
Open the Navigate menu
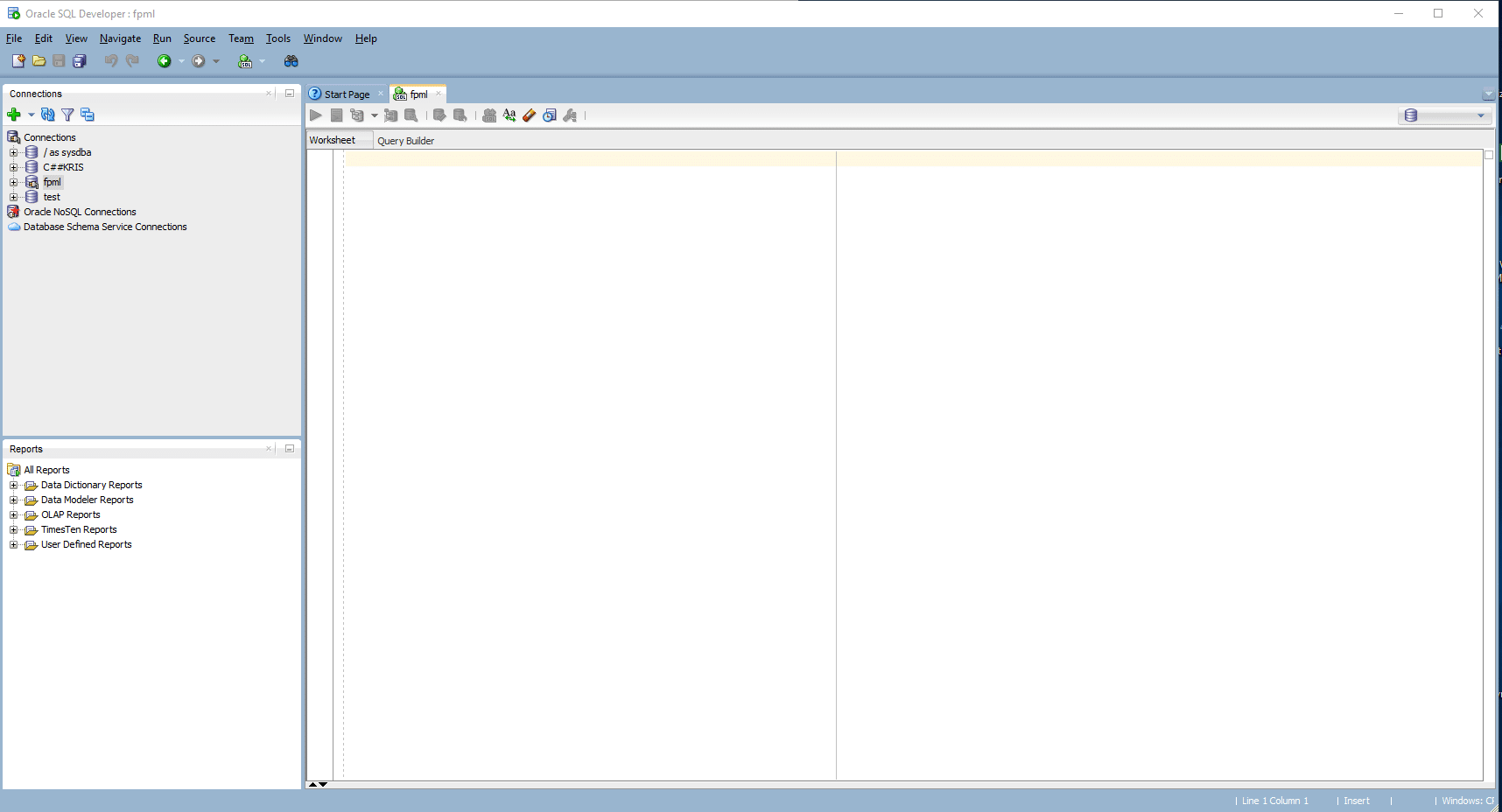(120, 38)
